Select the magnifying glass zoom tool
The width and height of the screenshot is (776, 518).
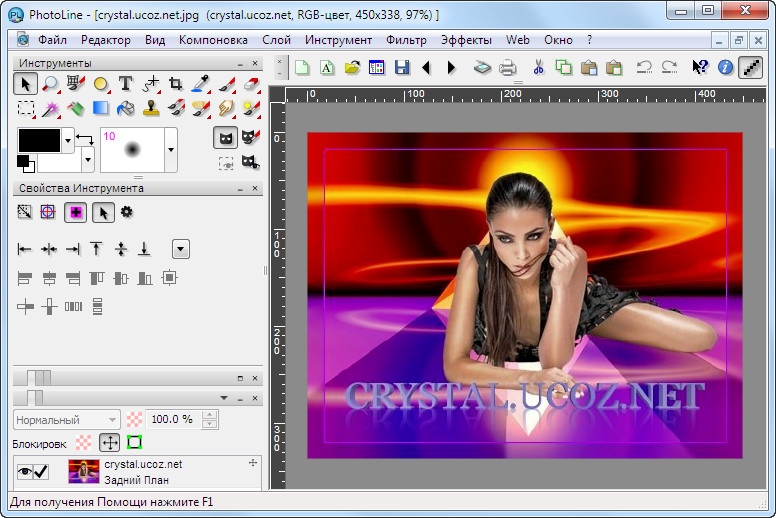point(50,84)
